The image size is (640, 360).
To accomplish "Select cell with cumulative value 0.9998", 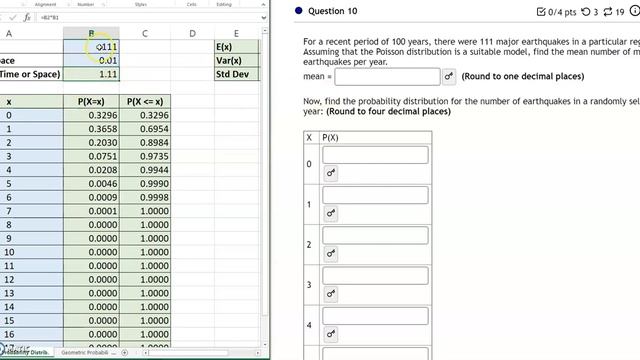I will (x=145, y=198).
